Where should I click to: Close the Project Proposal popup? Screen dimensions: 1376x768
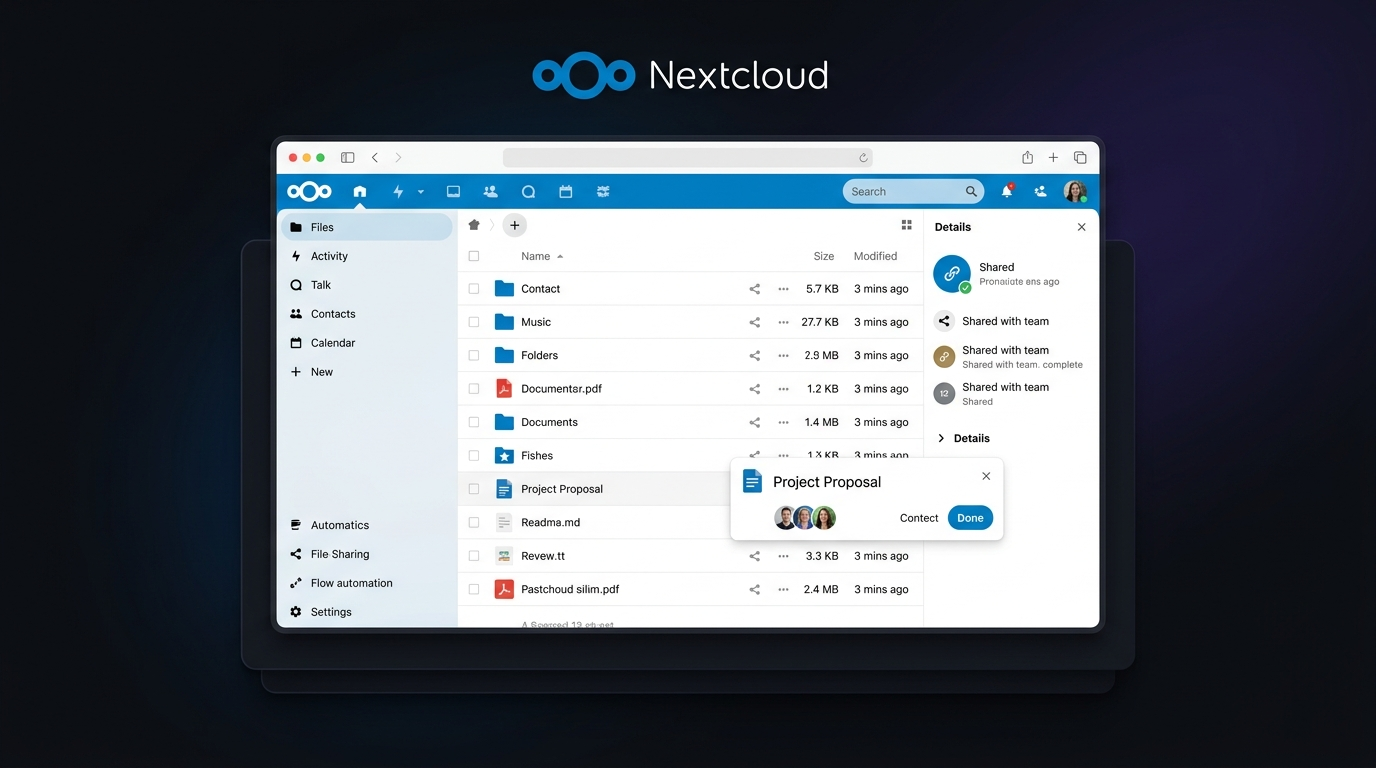[x=986, y=476]
